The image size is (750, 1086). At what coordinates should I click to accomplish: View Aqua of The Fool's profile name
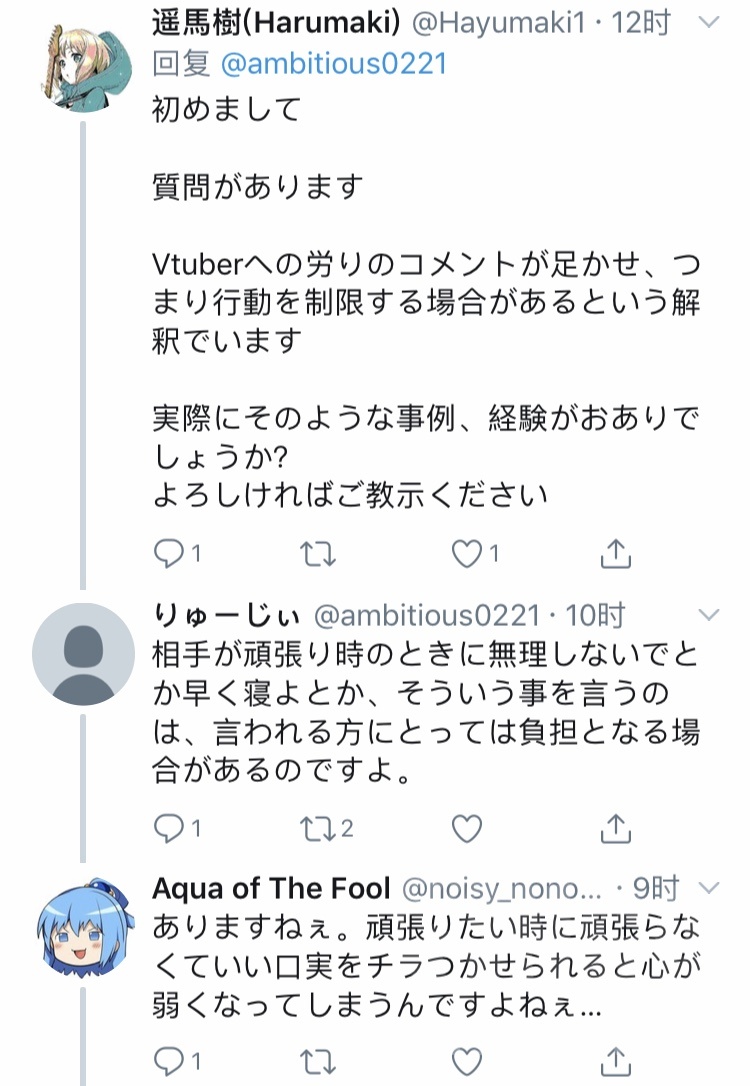click(x=270, y=888)
